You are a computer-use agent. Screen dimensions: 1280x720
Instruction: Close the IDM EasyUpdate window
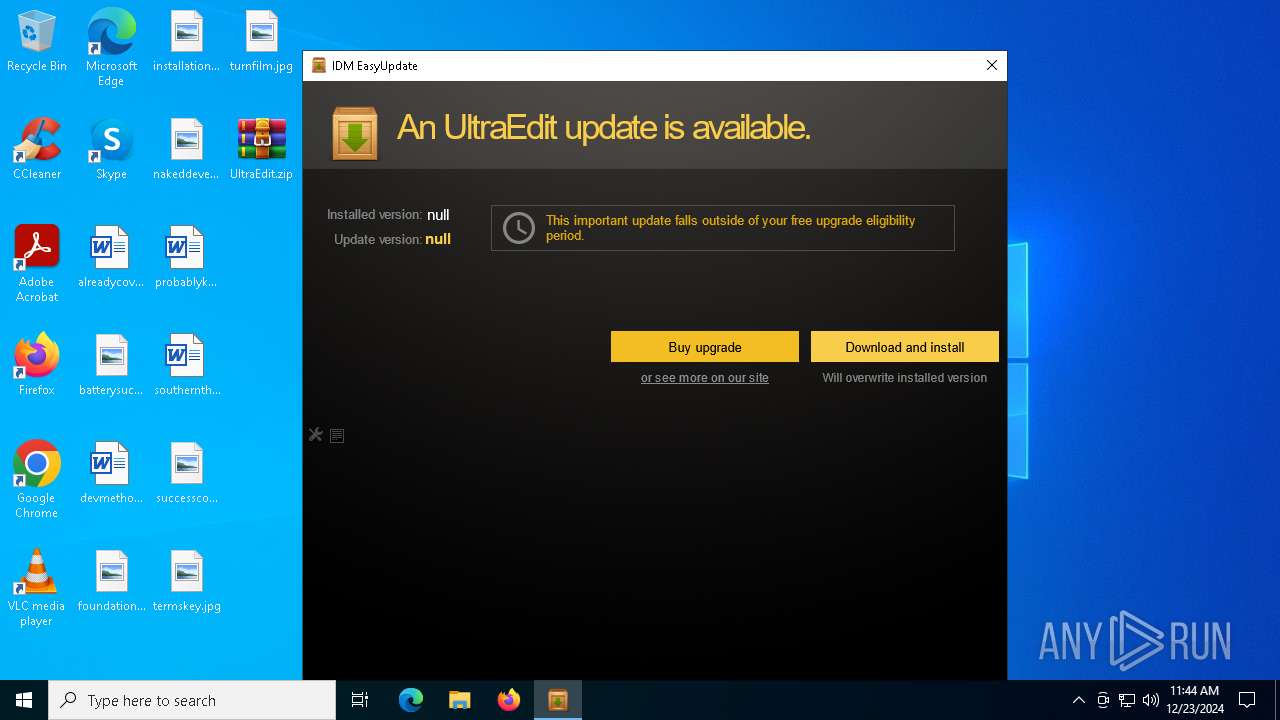click(992, 65)
